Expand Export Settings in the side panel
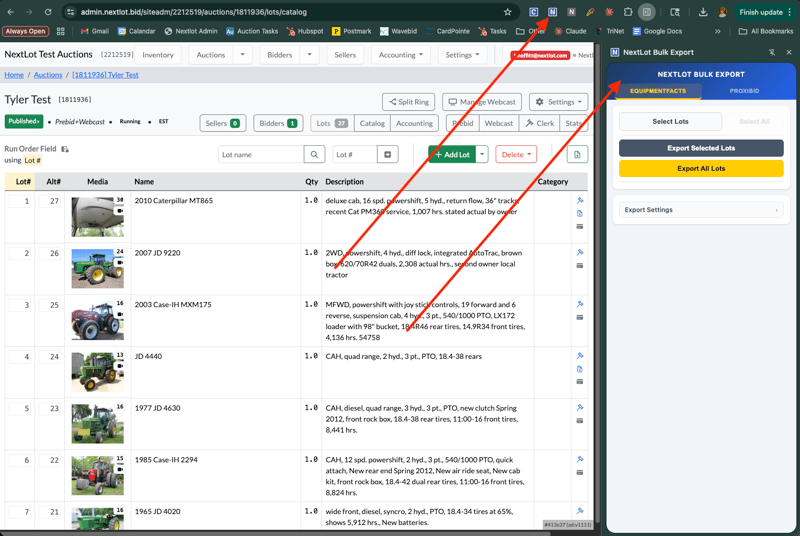 coord(701,210)
